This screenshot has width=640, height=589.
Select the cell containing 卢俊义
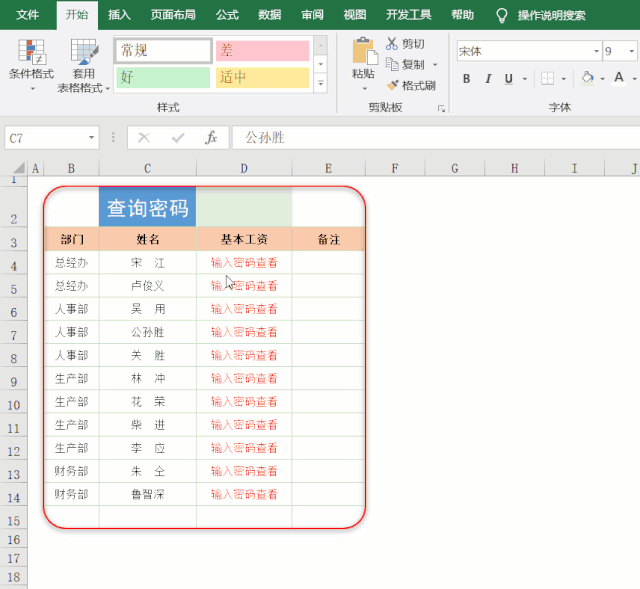pos(147,286)
